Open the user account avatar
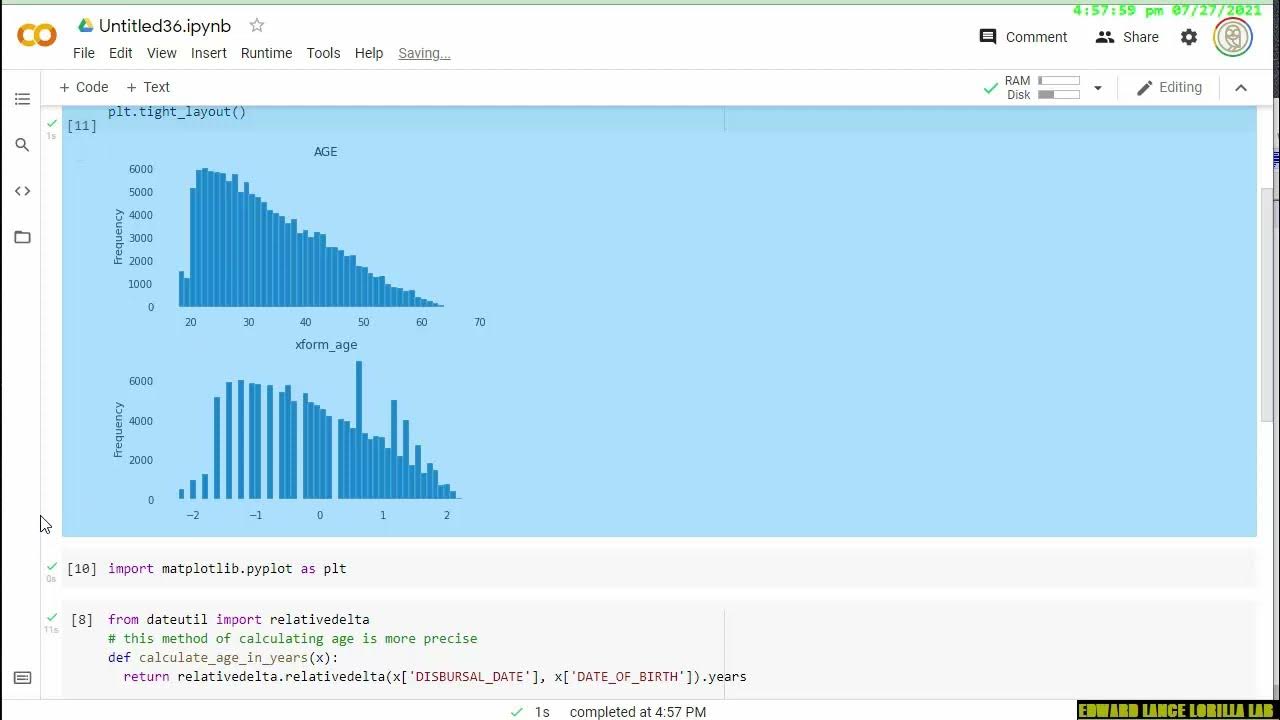 click(1233, 37)
